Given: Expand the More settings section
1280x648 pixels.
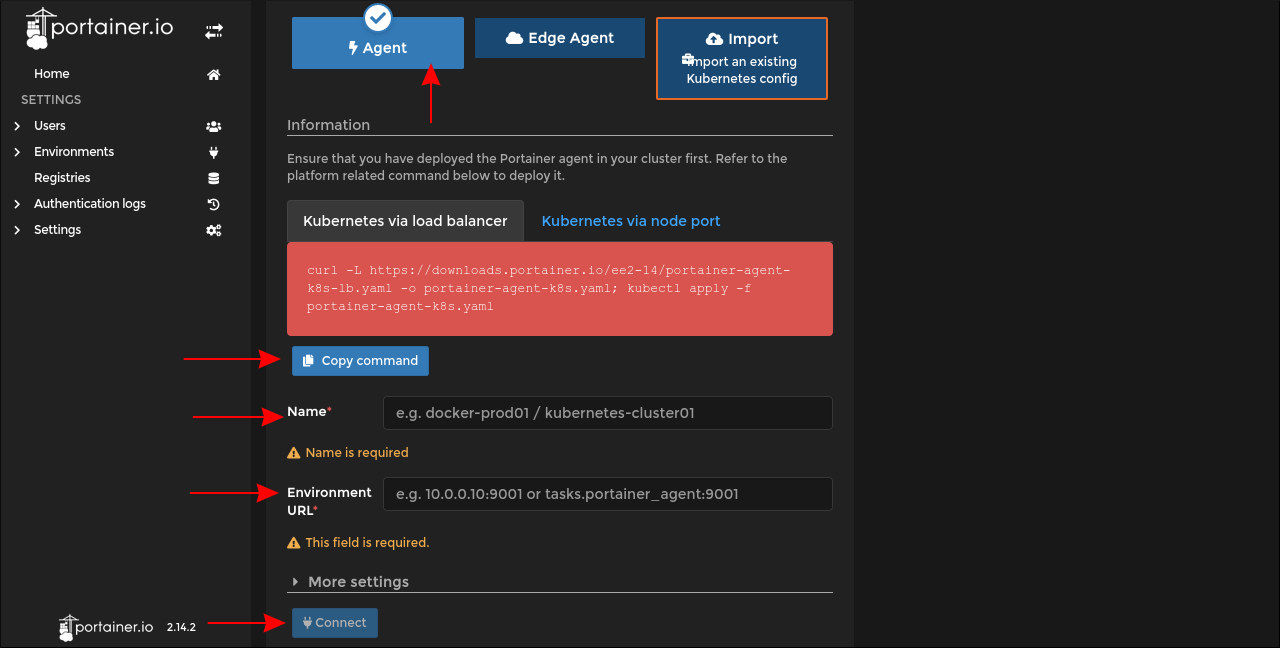Looking at the screenshot, I should coord(350,582).
